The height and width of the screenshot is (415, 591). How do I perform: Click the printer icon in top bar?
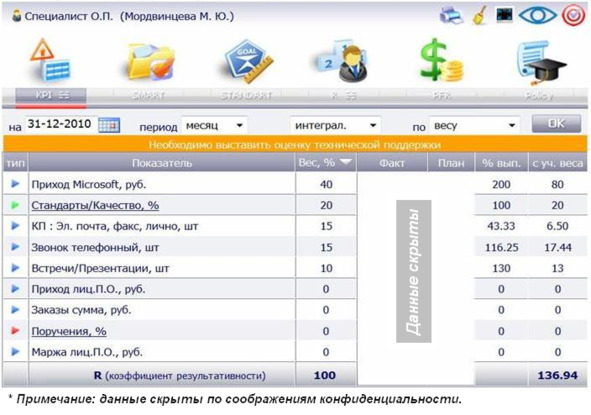tap(451, 15)
